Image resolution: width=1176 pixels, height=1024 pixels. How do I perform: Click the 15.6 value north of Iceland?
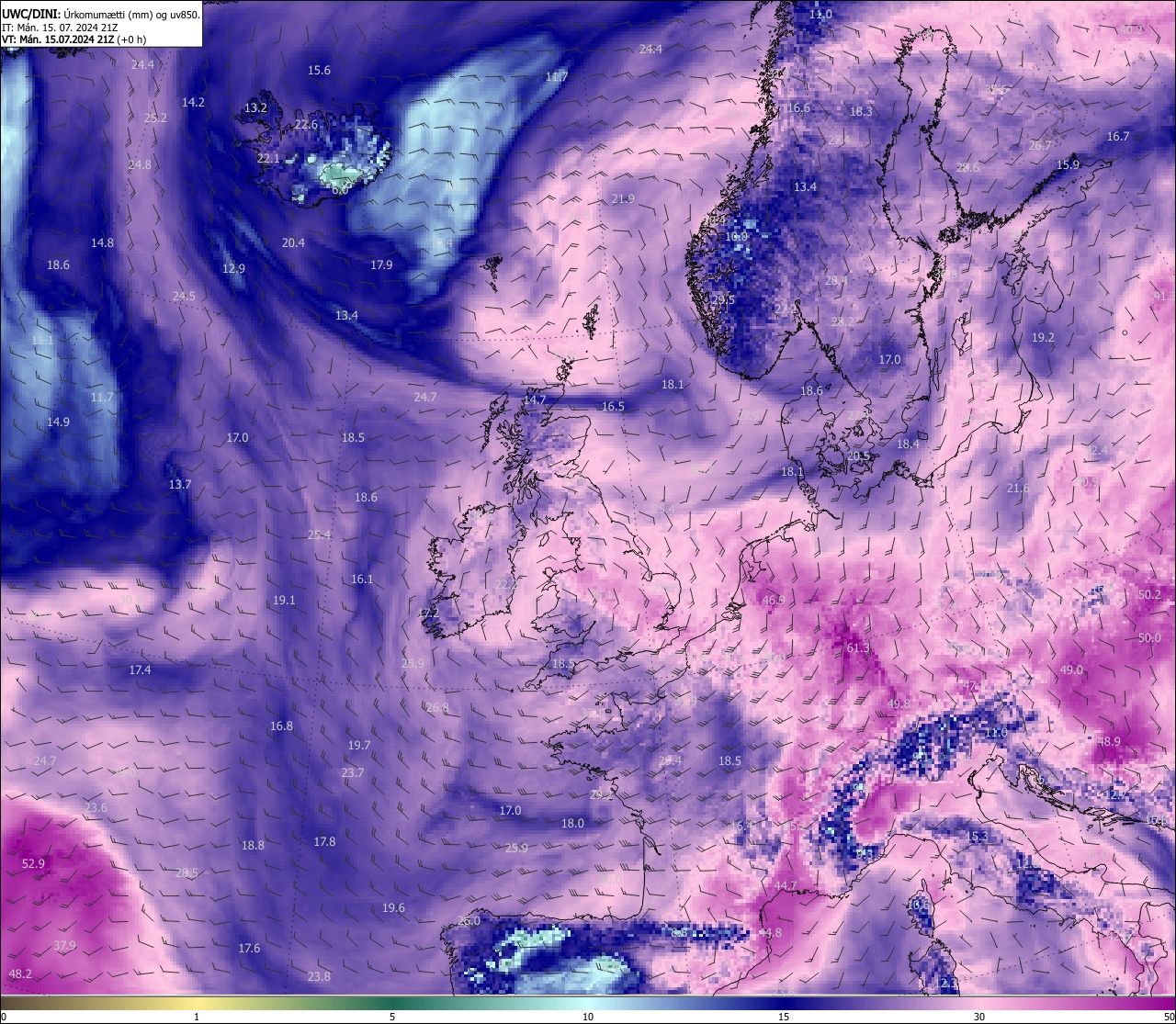(319, 71)
